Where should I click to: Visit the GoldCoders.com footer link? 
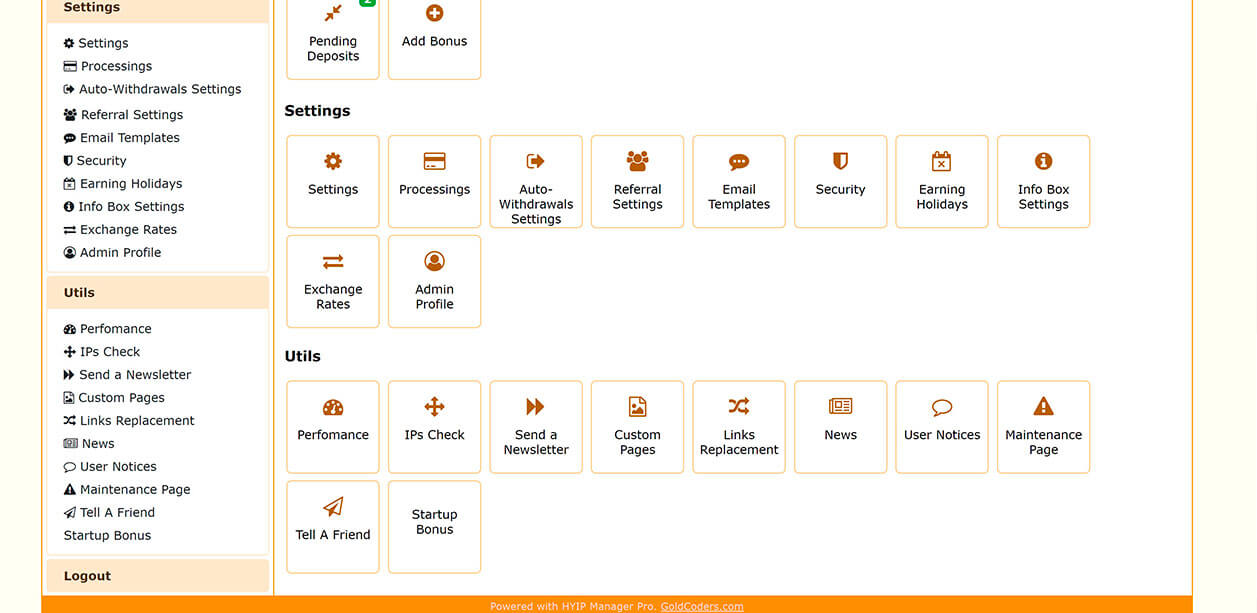click(702, 606)
